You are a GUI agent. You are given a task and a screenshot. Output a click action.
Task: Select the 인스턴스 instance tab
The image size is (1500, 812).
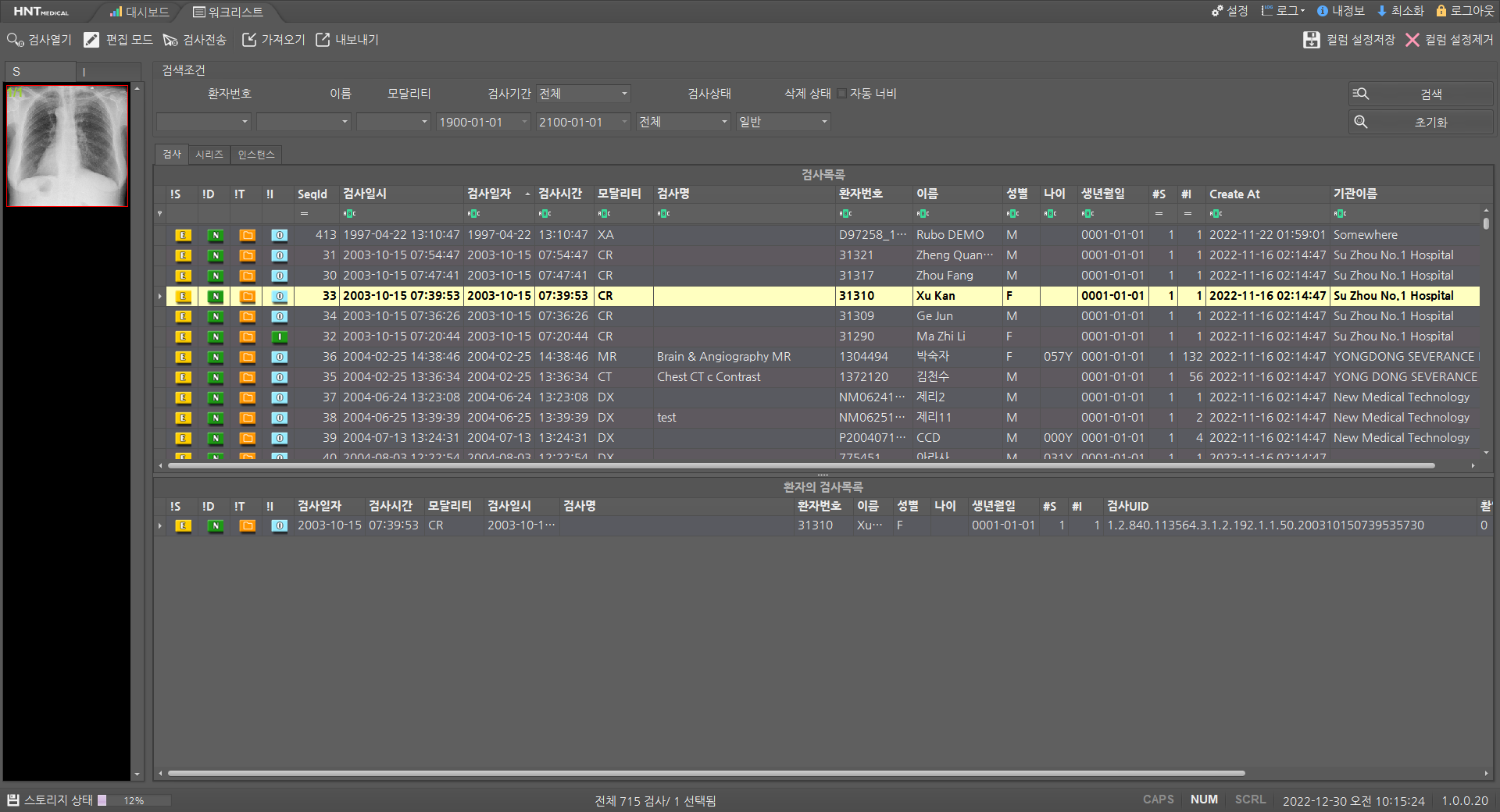click(256, 155)
